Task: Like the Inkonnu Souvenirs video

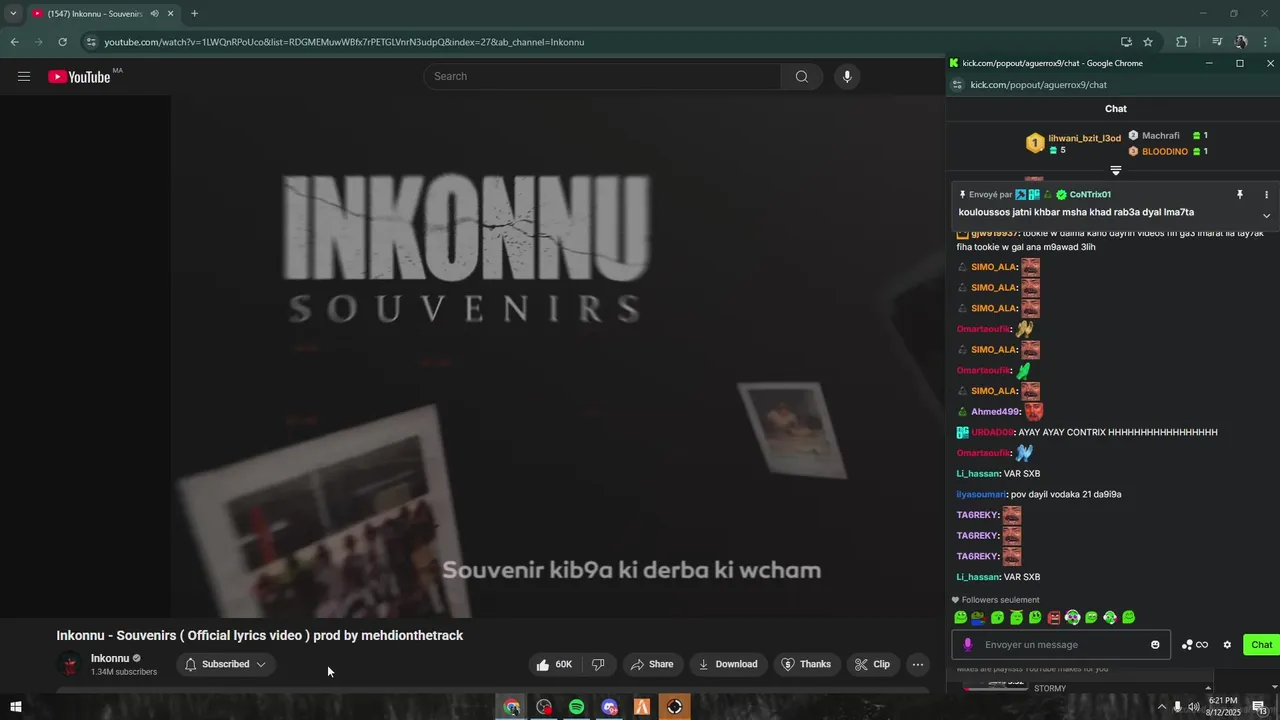Action: click(555, 664)
